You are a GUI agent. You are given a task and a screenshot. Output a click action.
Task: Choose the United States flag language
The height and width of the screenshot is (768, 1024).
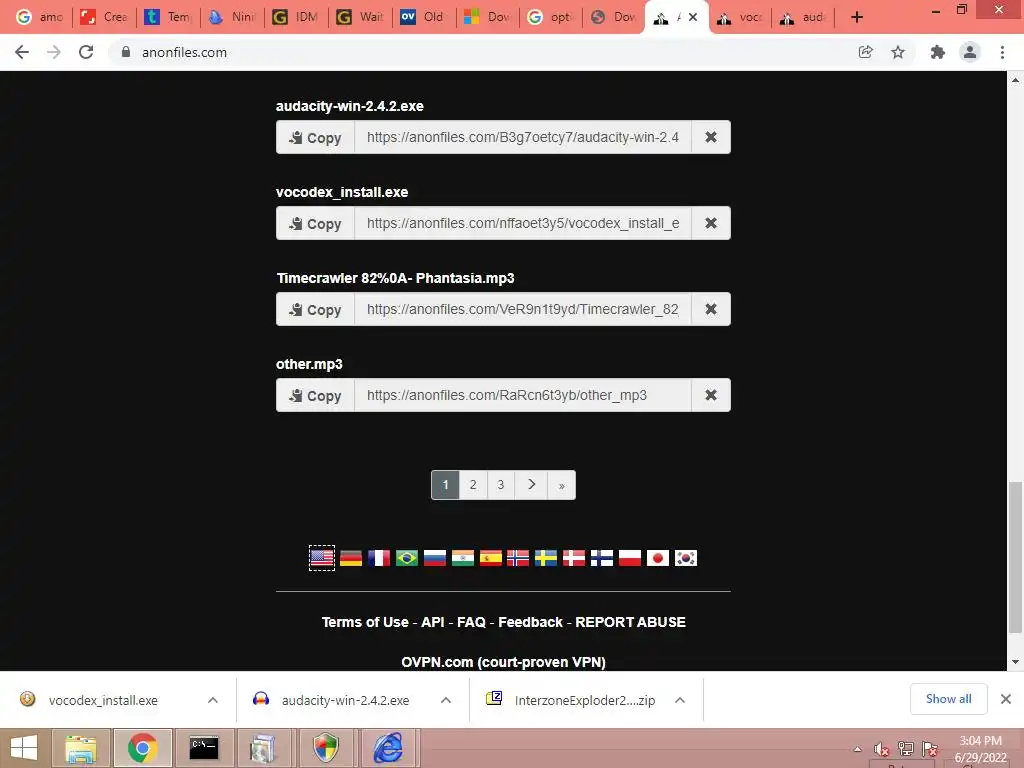click(x=322, y=558)
